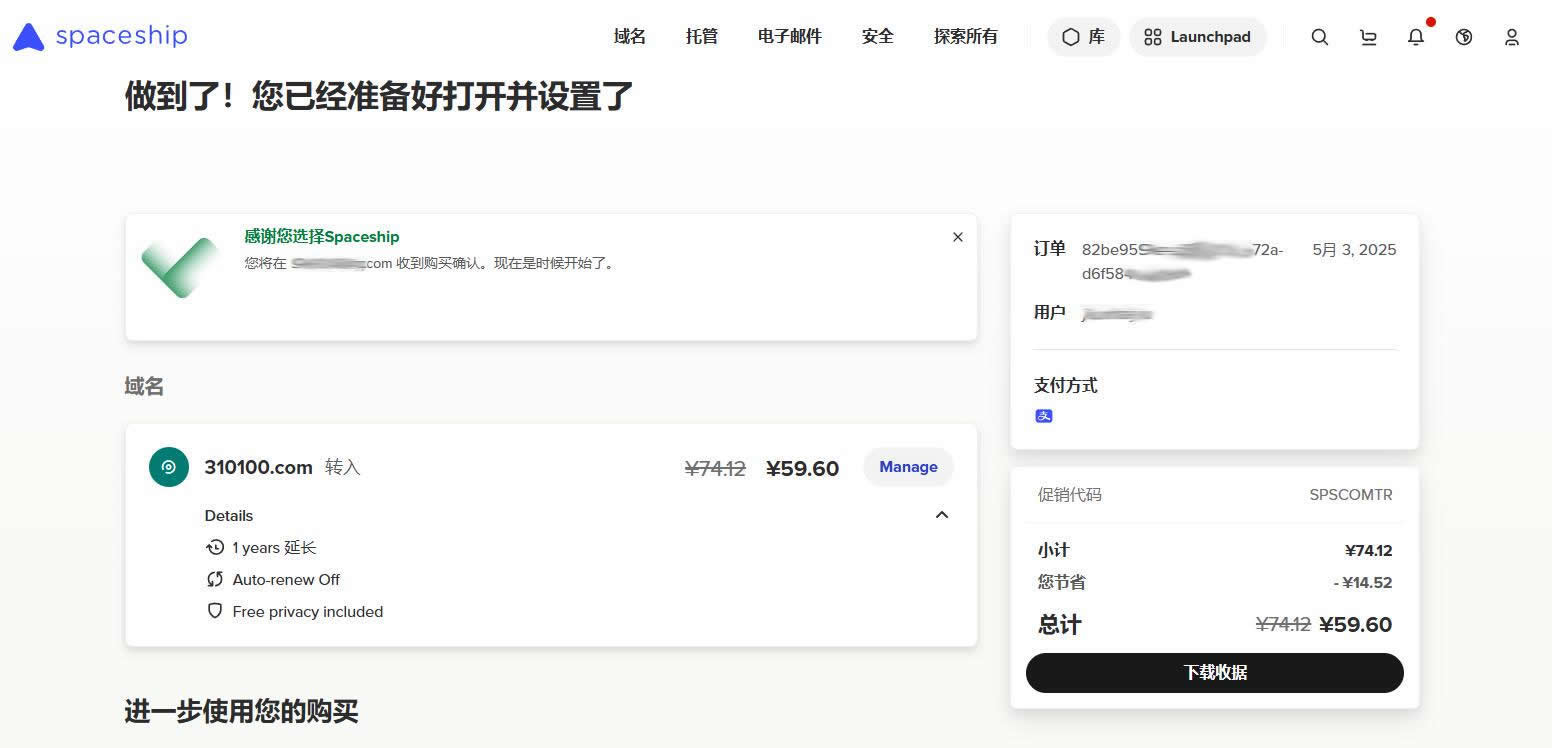Click the 转入 transfer label

coord(343,467)
